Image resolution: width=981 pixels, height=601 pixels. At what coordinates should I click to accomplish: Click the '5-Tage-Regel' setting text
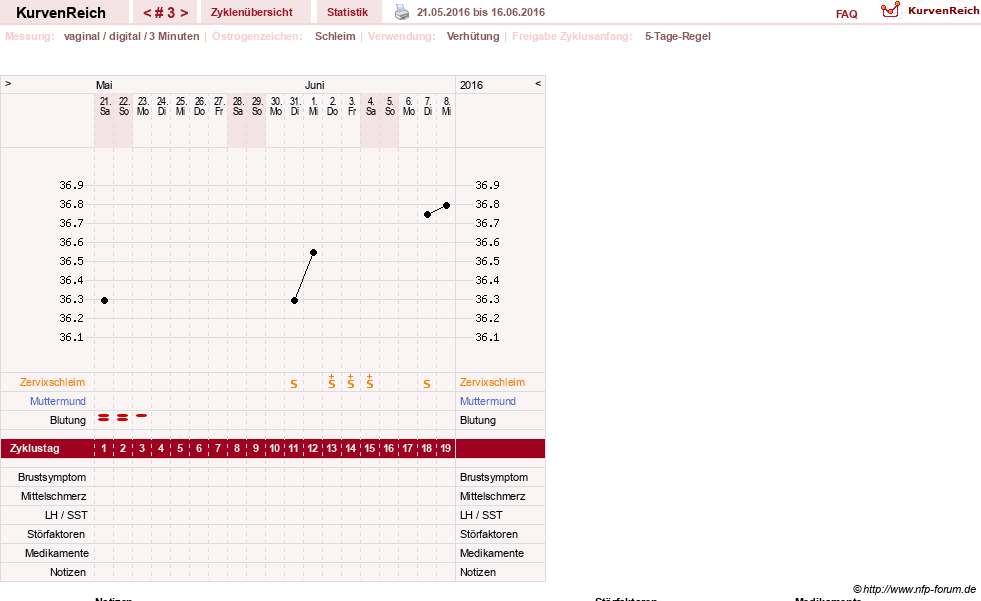pyautogui.click(x=678, y=36)
